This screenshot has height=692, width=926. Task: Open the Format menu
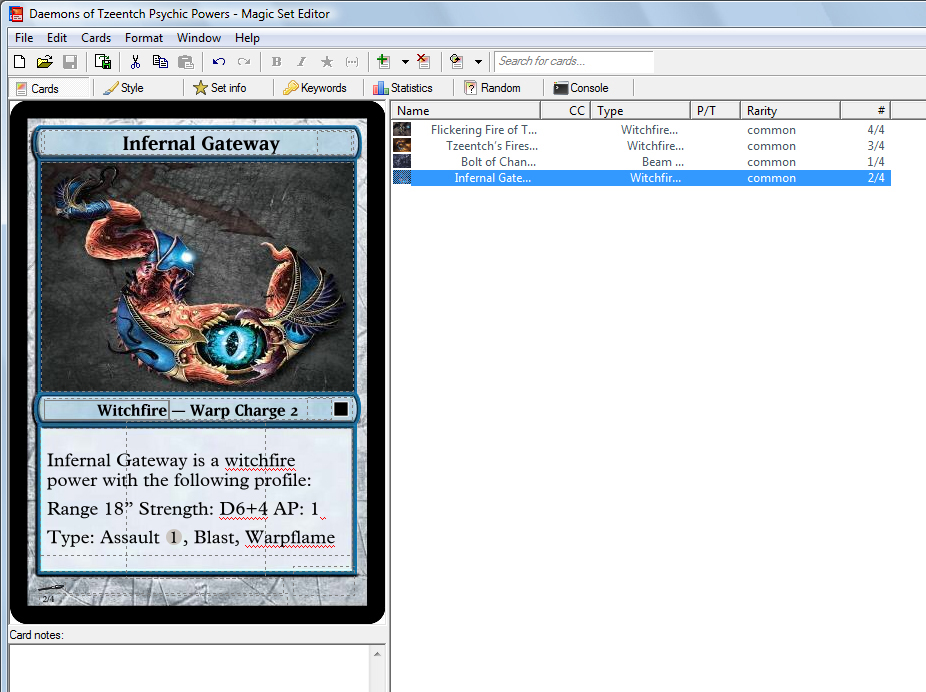pos(144,38)
